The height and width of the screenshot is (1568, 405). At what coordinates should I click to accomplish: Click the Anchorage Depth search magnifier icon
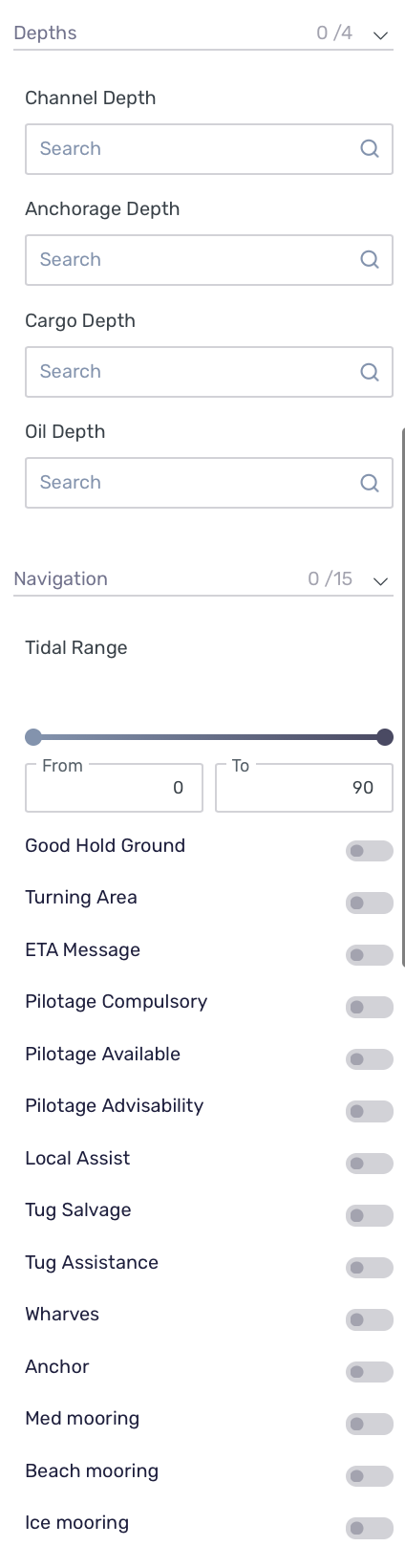coord(370,260)
